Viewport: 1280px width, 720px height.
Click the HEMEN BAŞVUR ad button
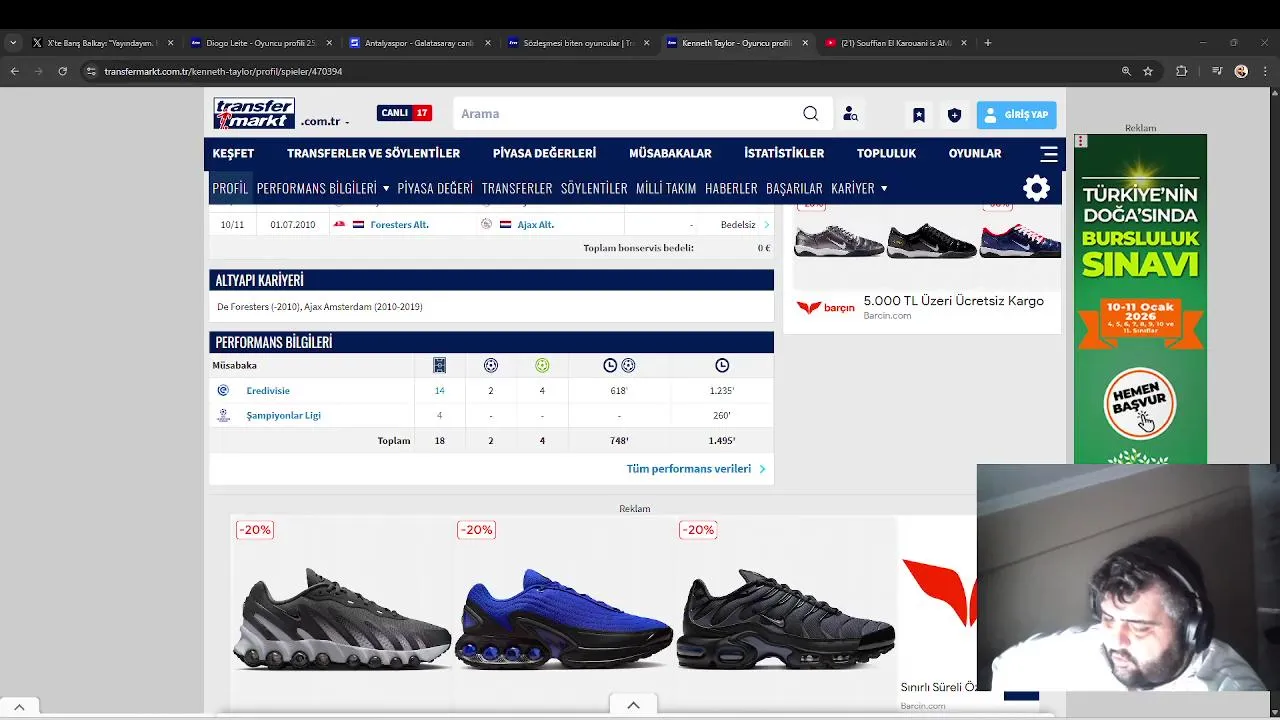(x=1140, y=403)
